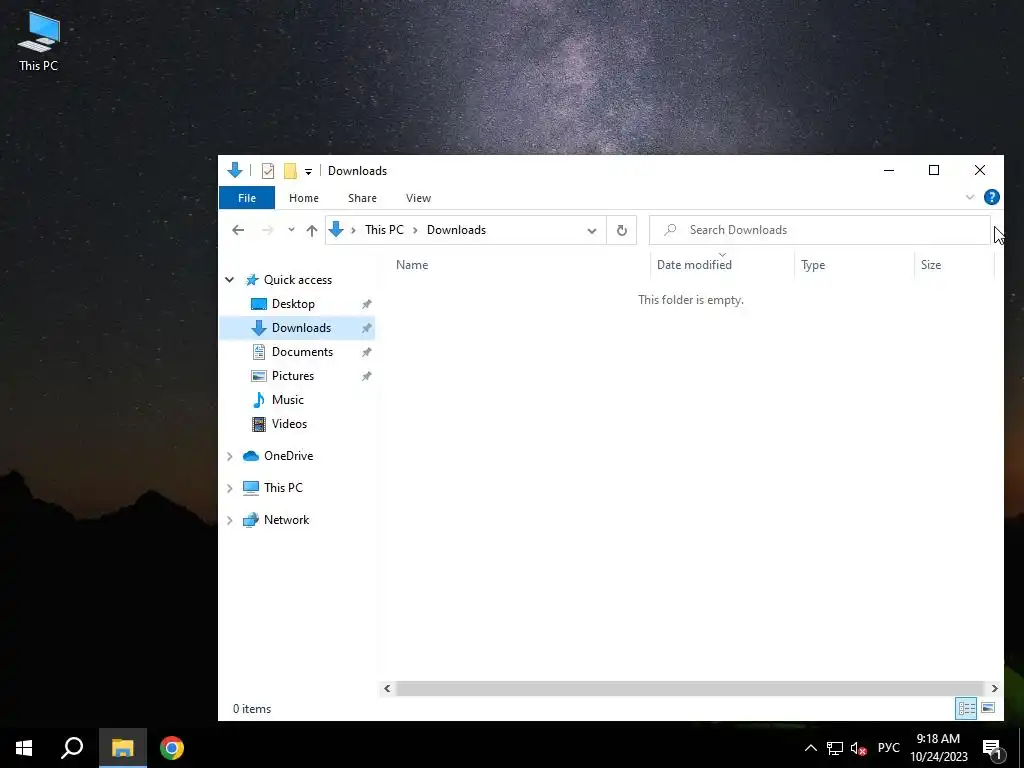
Task: Expand the OneDrive tree node
Action: [230, 456]
